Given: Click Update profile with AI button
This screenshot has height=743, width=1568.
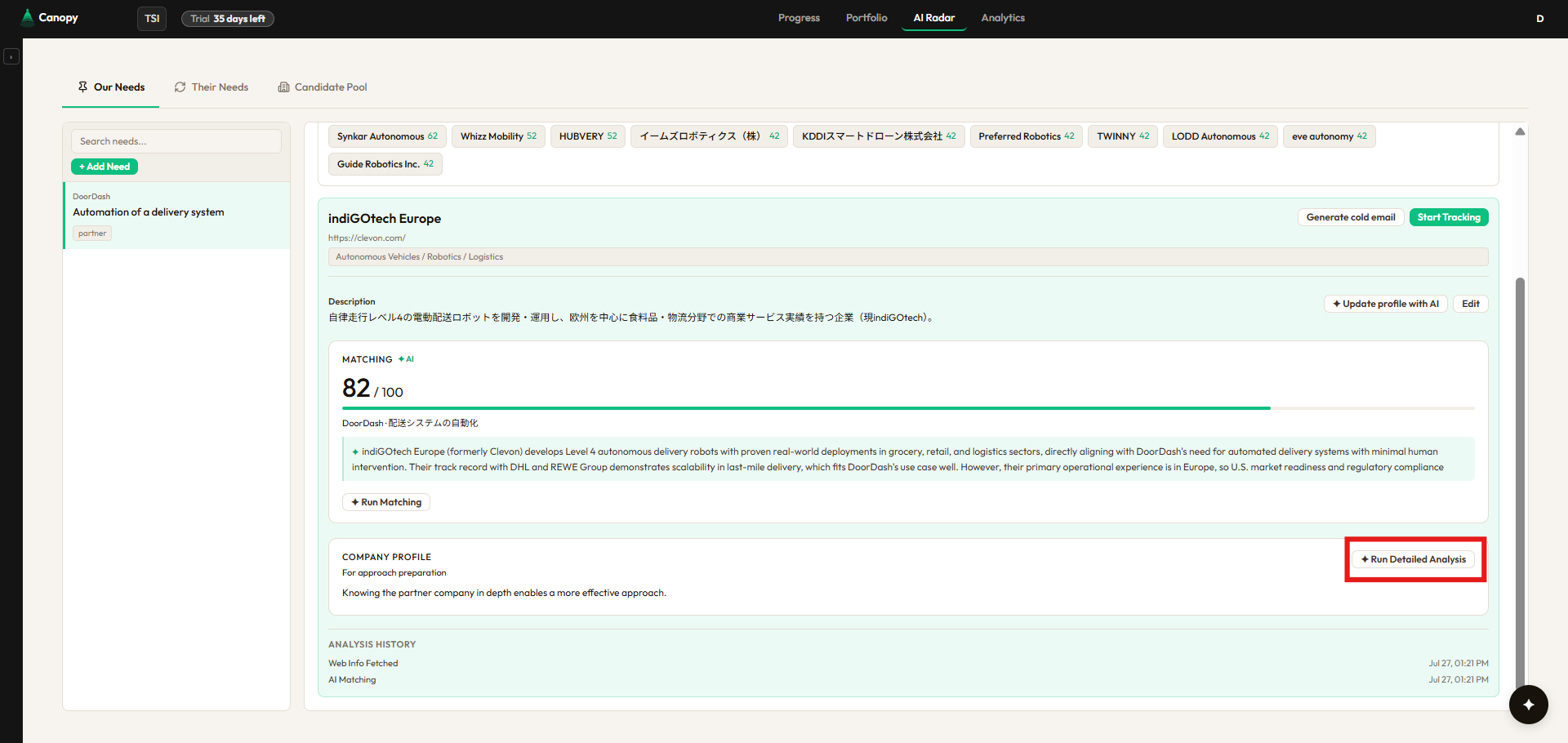Looking at the screenshot, I should point(1386,304).
